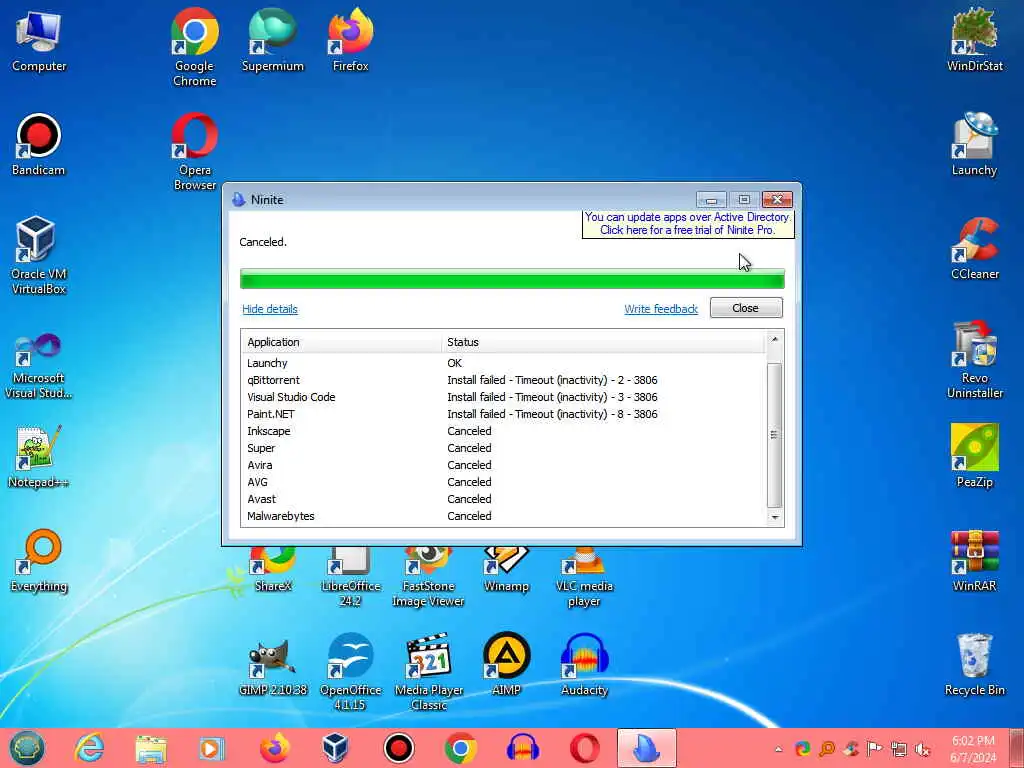This screenshot has height=768, width=1024.
Task: Select the AIMP desktop shortcut
Action: point(506,665)
